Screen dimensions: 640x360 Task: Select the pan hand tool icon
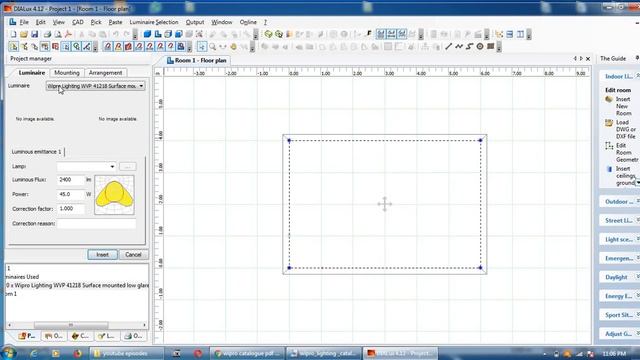233,47
